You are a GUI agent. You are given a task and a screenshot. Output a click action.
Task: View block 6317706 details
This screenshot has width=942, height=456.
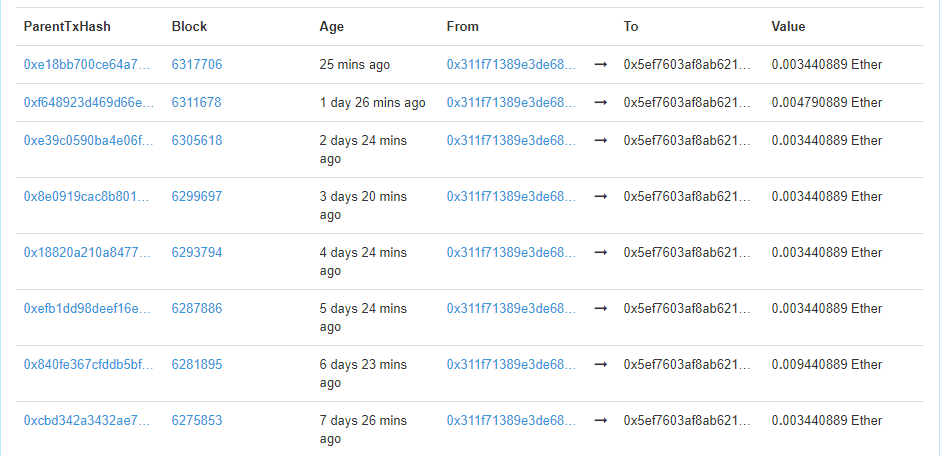point(197,65)
